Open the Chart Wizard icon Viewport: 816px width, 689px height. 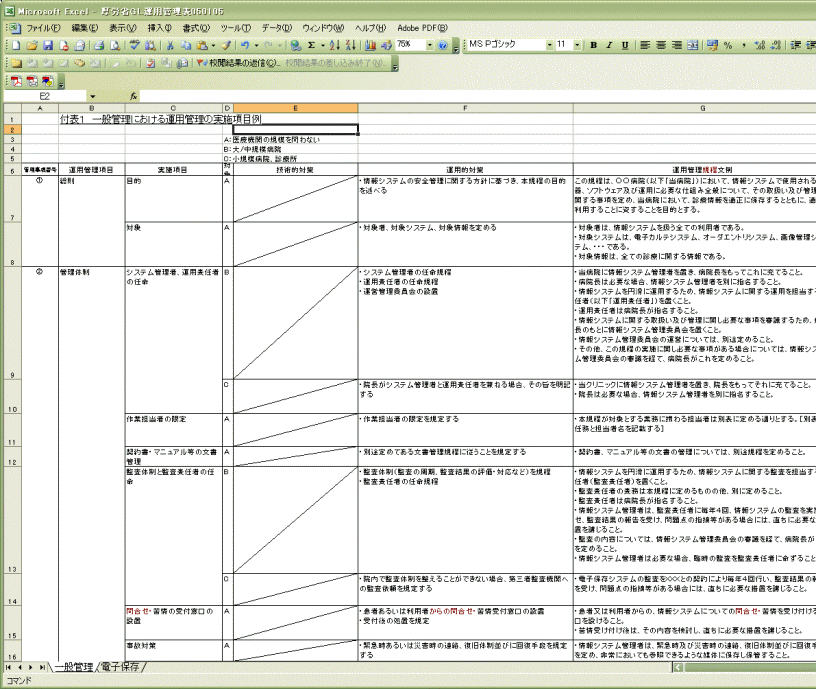pos(371,46)
